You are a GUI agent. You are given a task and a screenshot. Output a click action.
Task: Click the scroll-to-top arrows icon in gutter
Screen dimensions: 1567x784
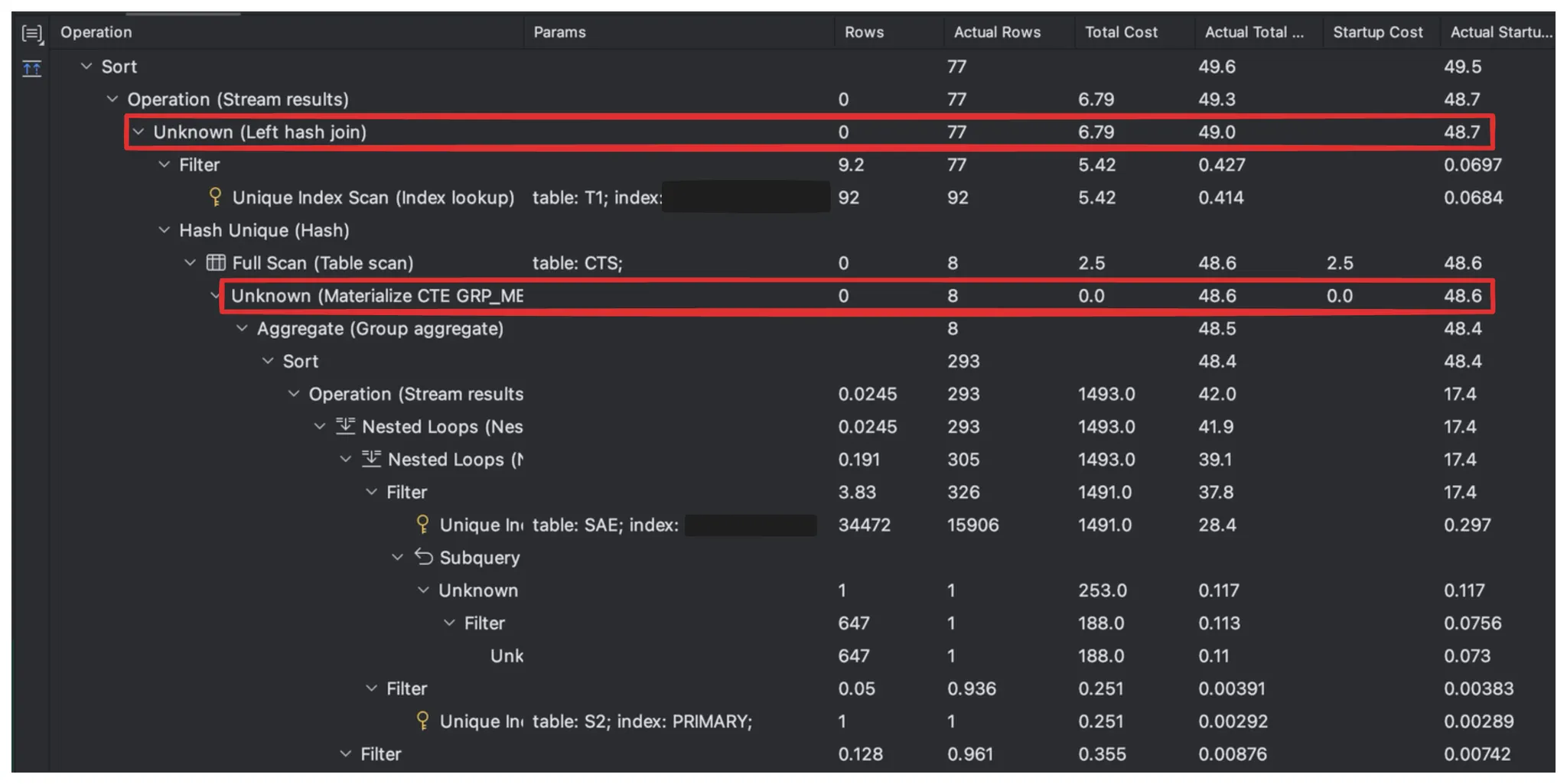coord(31,70)
